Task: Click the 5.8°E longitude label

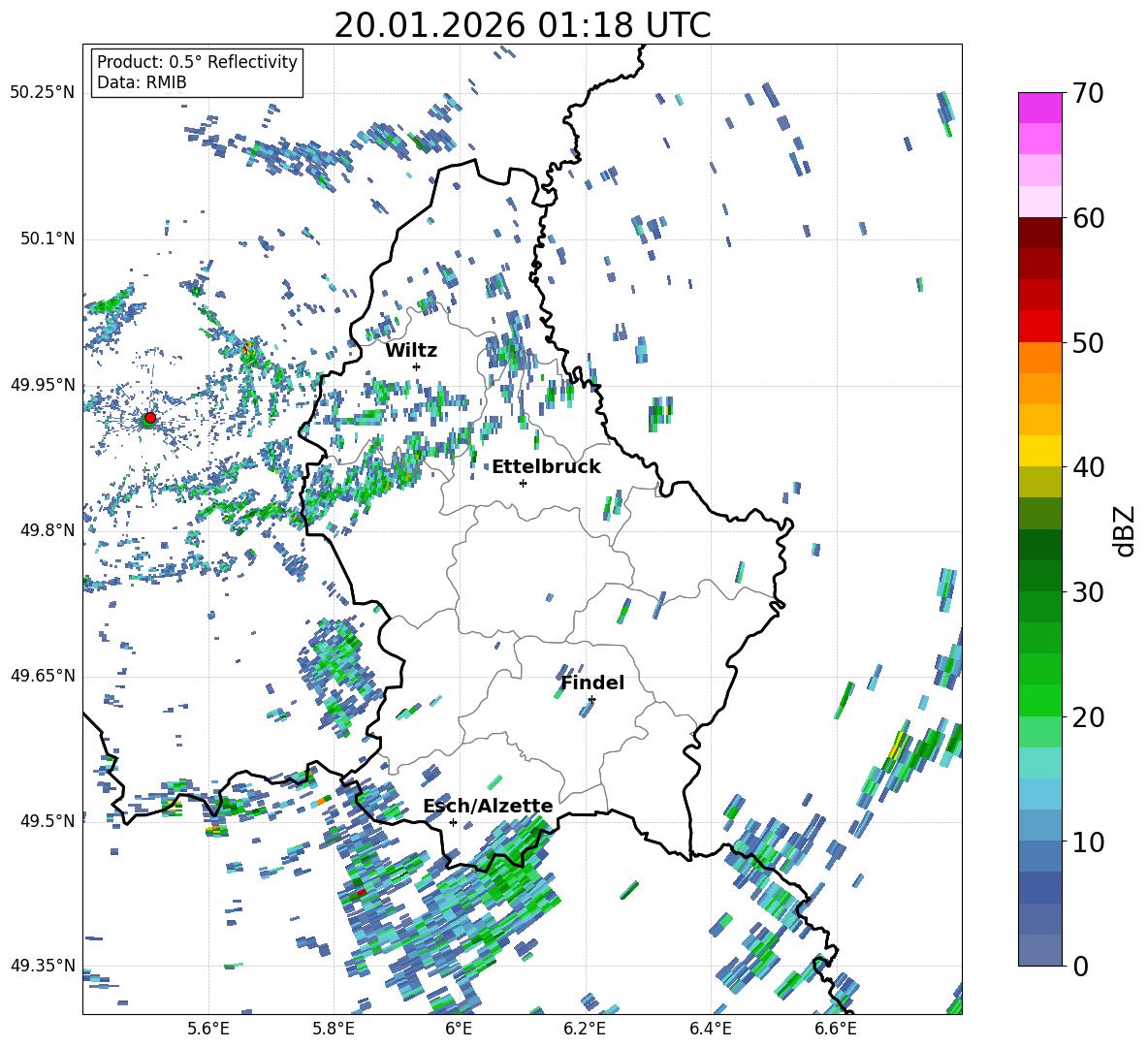Action: 334,1029
